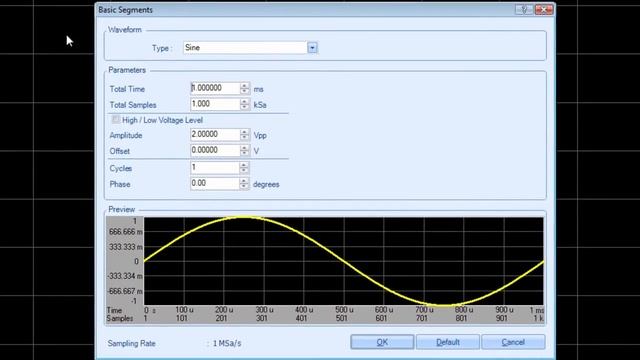Confirm settings with the OK button
The height and width of the screenshot is (360, 640).
[x=382, y=342]
